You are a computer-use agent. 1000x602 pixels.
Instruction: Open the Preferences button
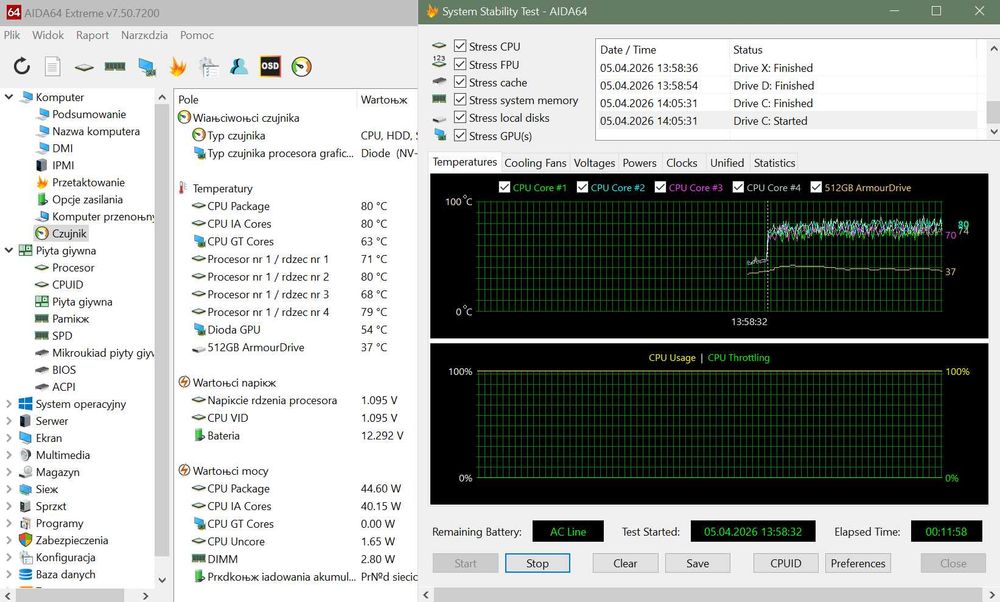858,563
